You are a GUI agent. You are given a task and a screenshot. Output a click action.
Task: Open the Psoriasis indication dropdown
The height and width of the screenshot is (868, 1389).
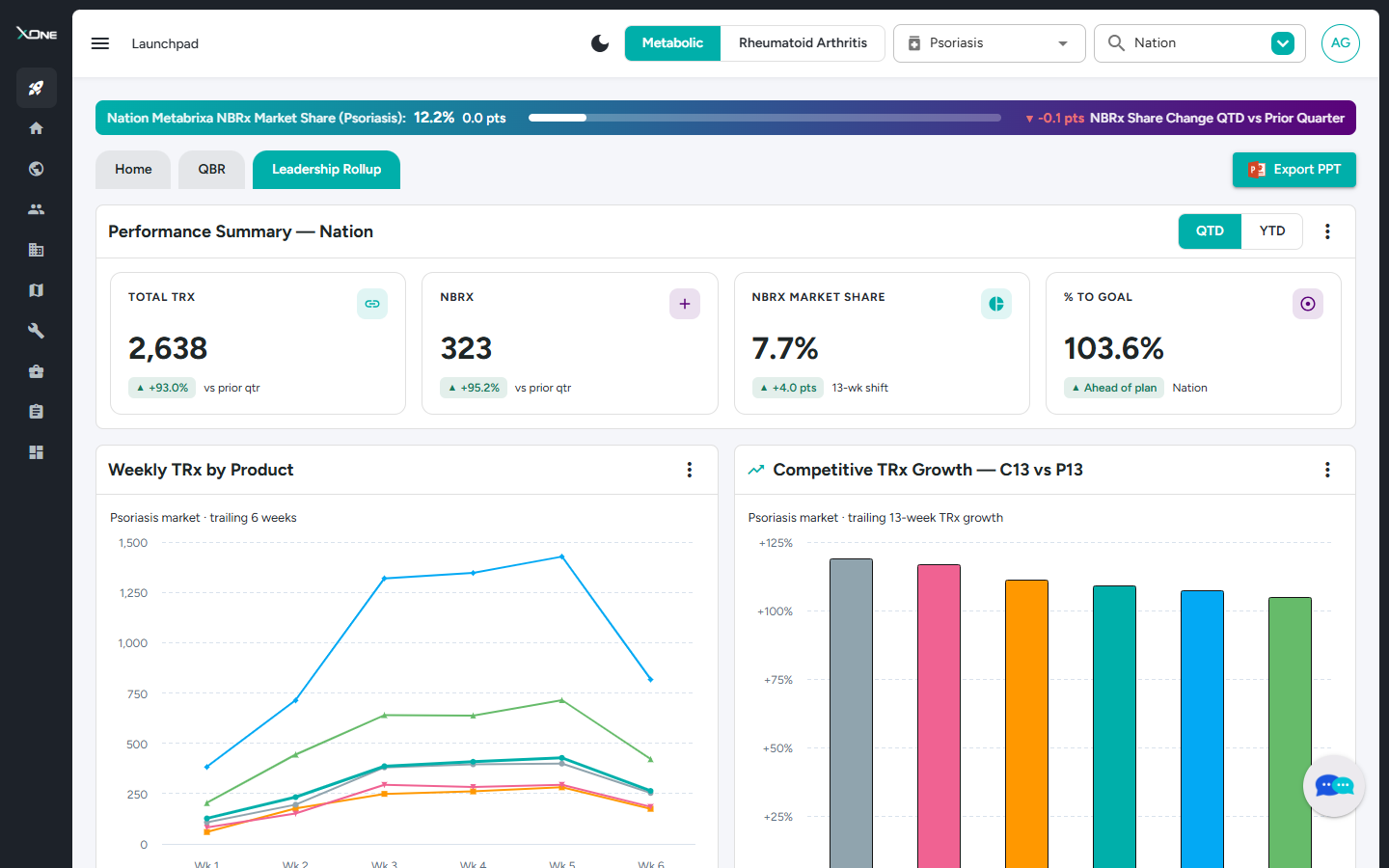990,43
